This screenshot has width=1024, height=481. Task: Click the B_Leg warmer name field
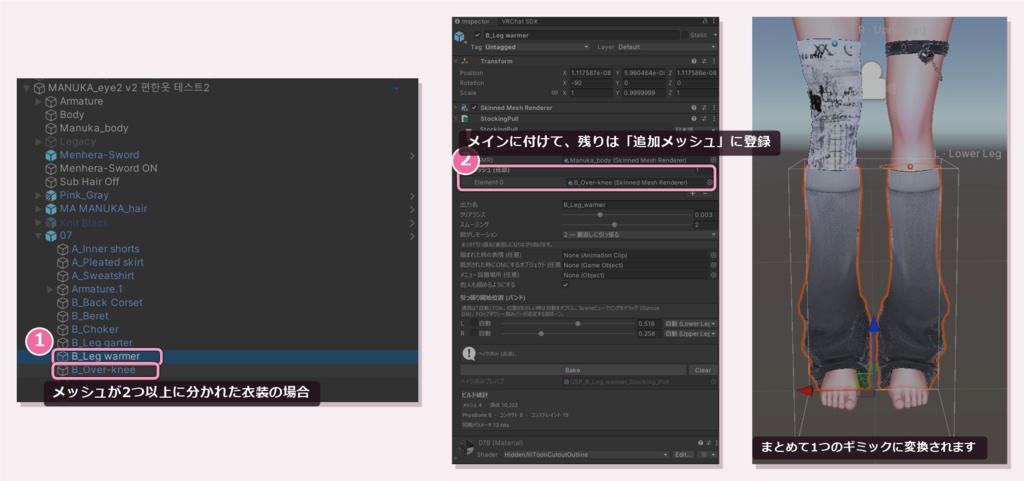pyautogui.click(x=581, y=35)
